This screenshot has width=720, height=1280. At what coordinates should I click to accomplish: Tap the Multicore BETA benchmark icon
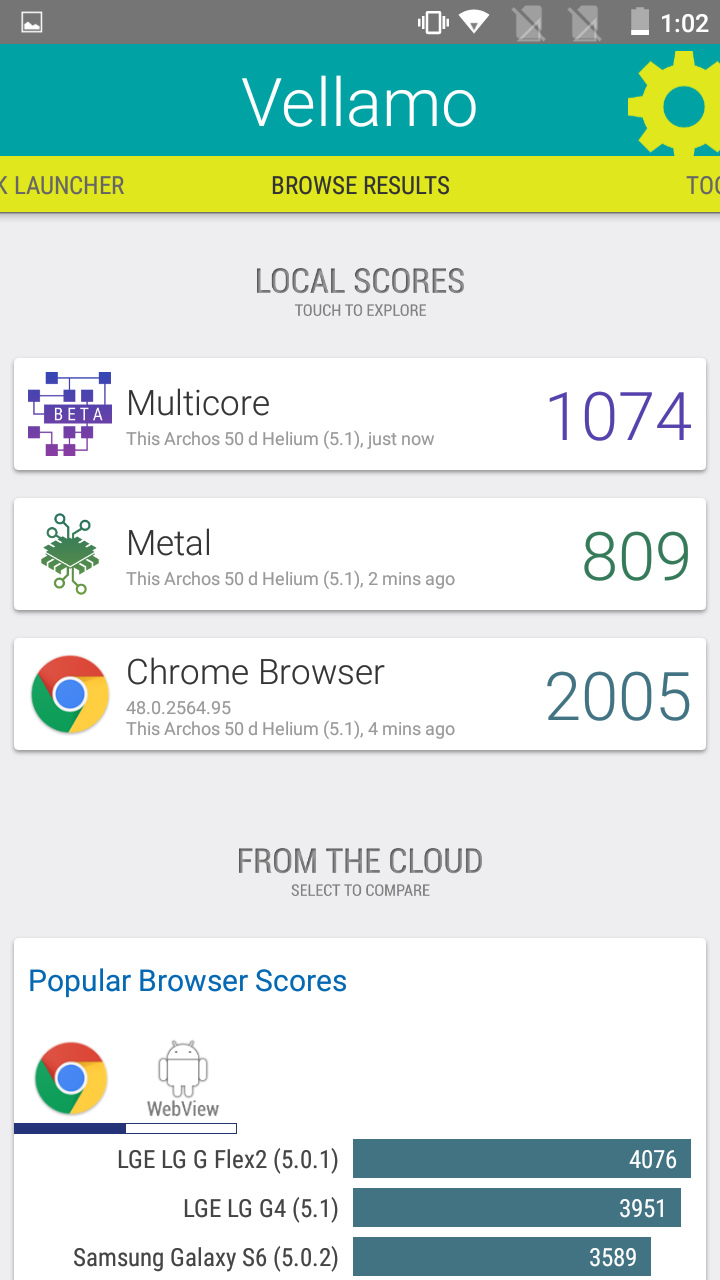69,414
